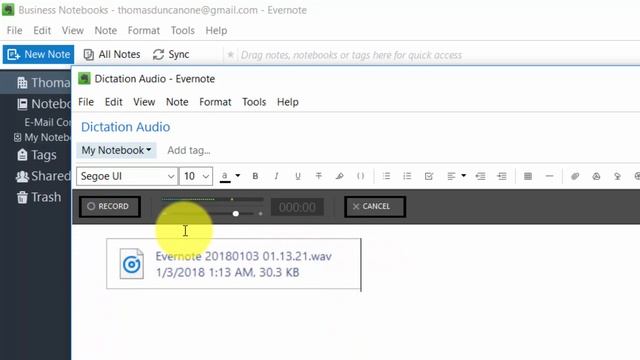
Task: Click the increase volume plus icon
Action: [260, 213]
